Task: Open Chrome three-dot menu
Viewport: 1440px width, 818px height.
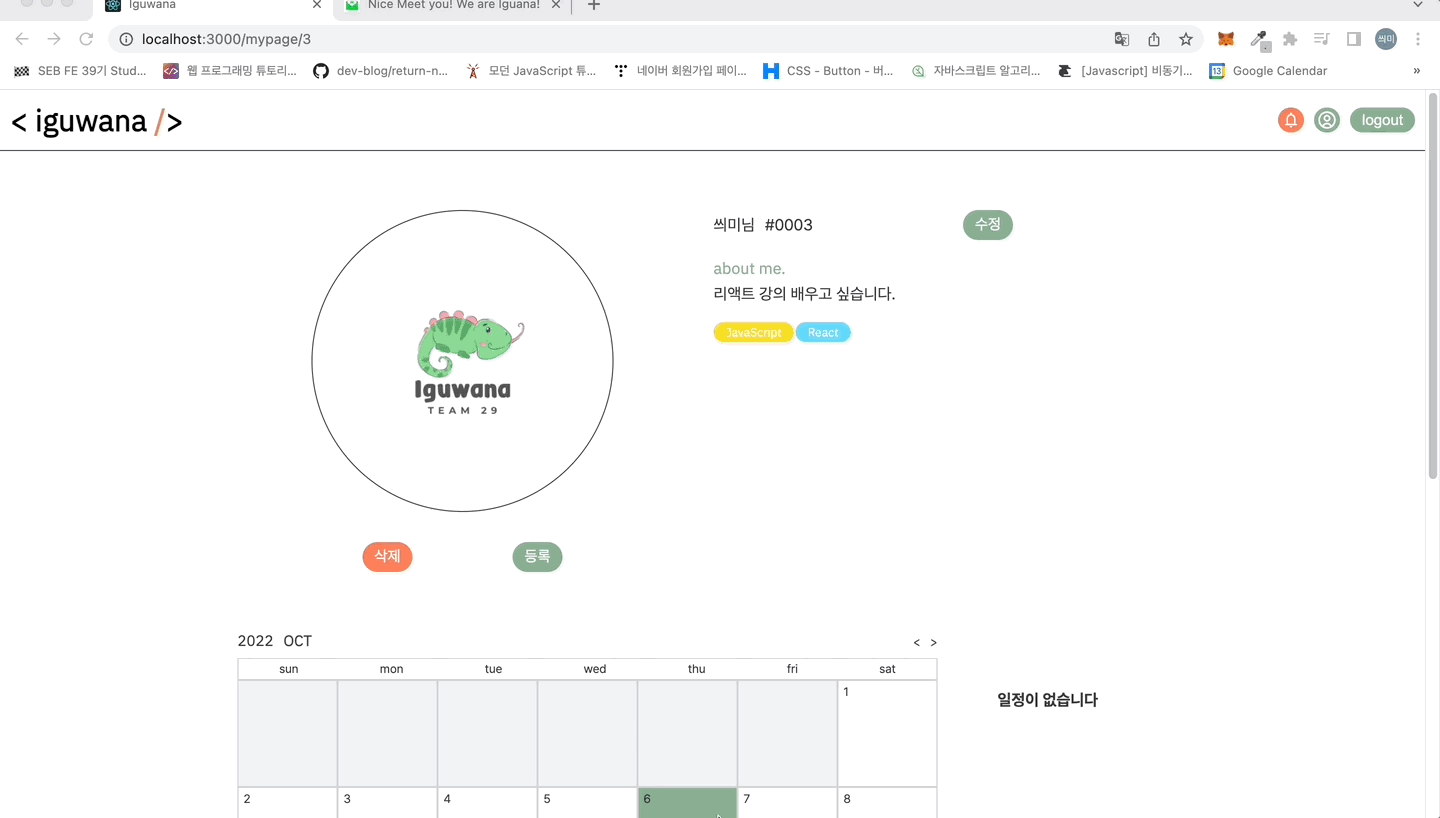Action: [x=1418, y=39]
